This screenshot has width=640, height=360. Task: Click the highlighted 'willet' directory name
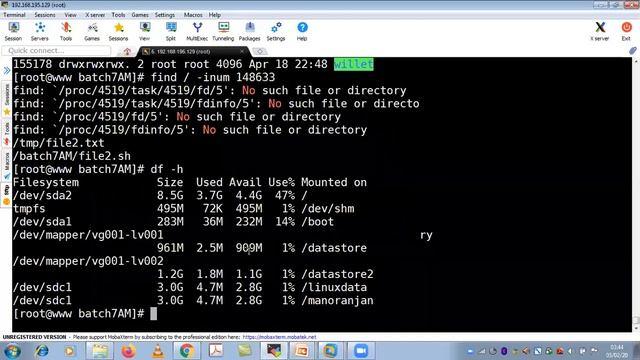click(x=353, y=64)
